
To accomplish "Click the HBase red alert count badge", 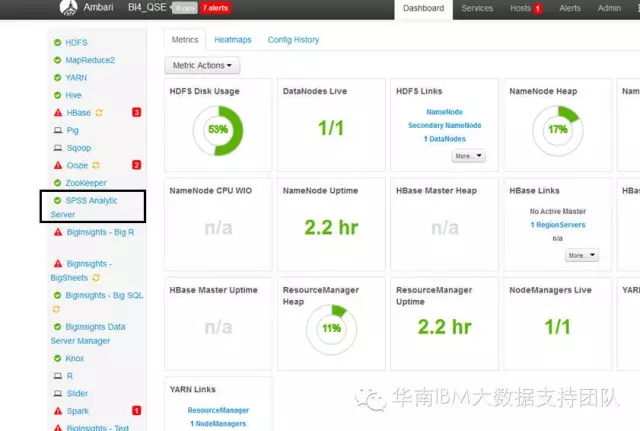I will coord(136,112).
